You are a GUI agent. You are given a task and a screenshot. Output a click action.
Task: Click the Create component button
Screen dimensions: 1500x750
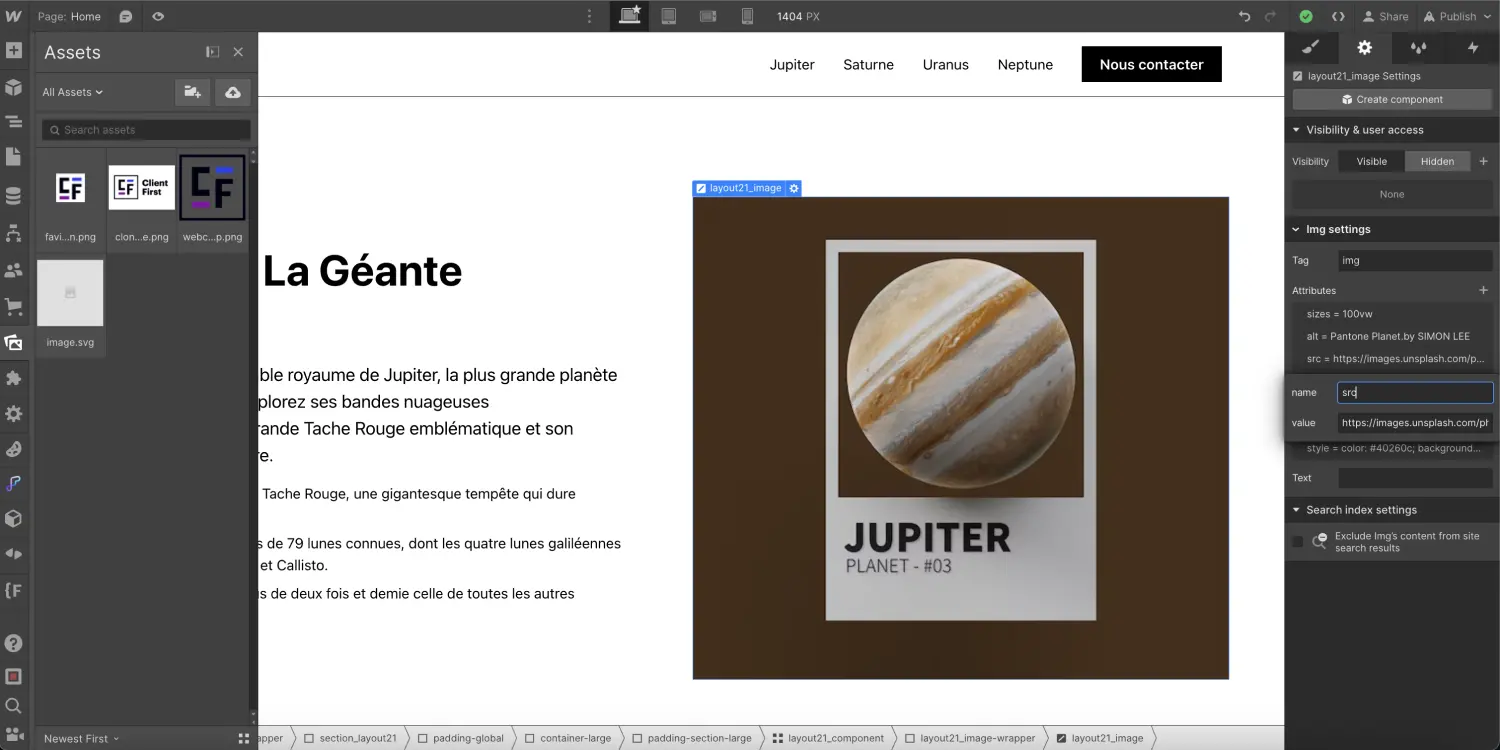coord(1391,99)
